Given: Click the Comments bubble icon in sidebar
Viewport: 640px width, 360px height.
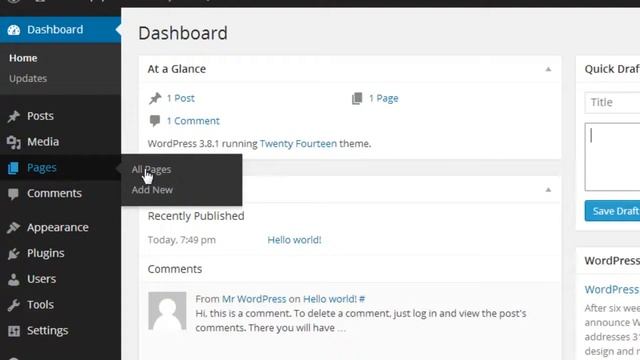Looking at the screenshot, I should (x=13, y=194).
